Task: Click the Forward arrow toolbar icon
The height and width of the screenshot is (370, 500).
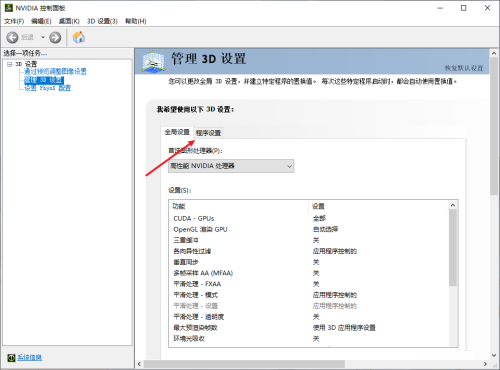Action: click(x=55, y=37)
